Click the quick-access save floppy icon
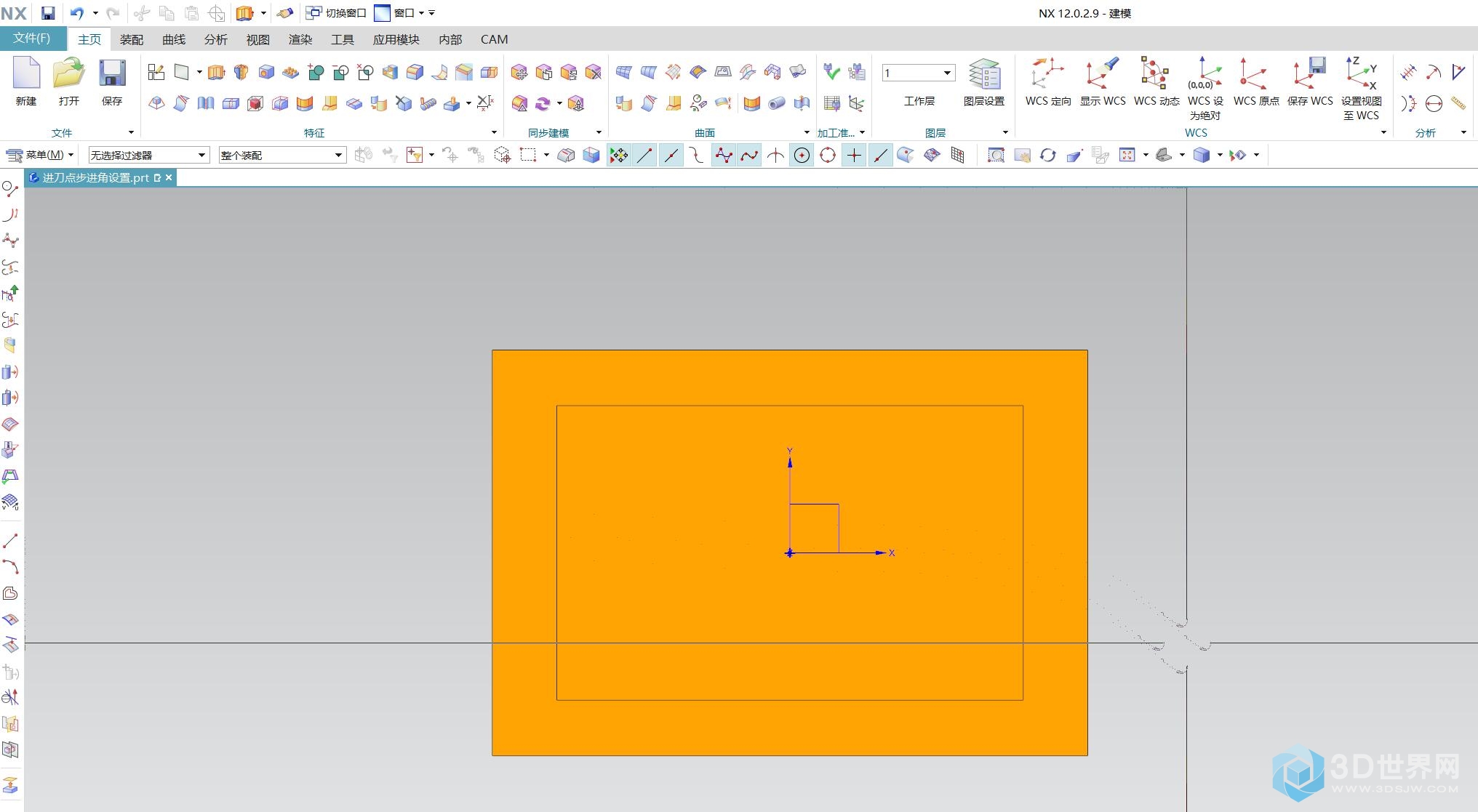 47,13
